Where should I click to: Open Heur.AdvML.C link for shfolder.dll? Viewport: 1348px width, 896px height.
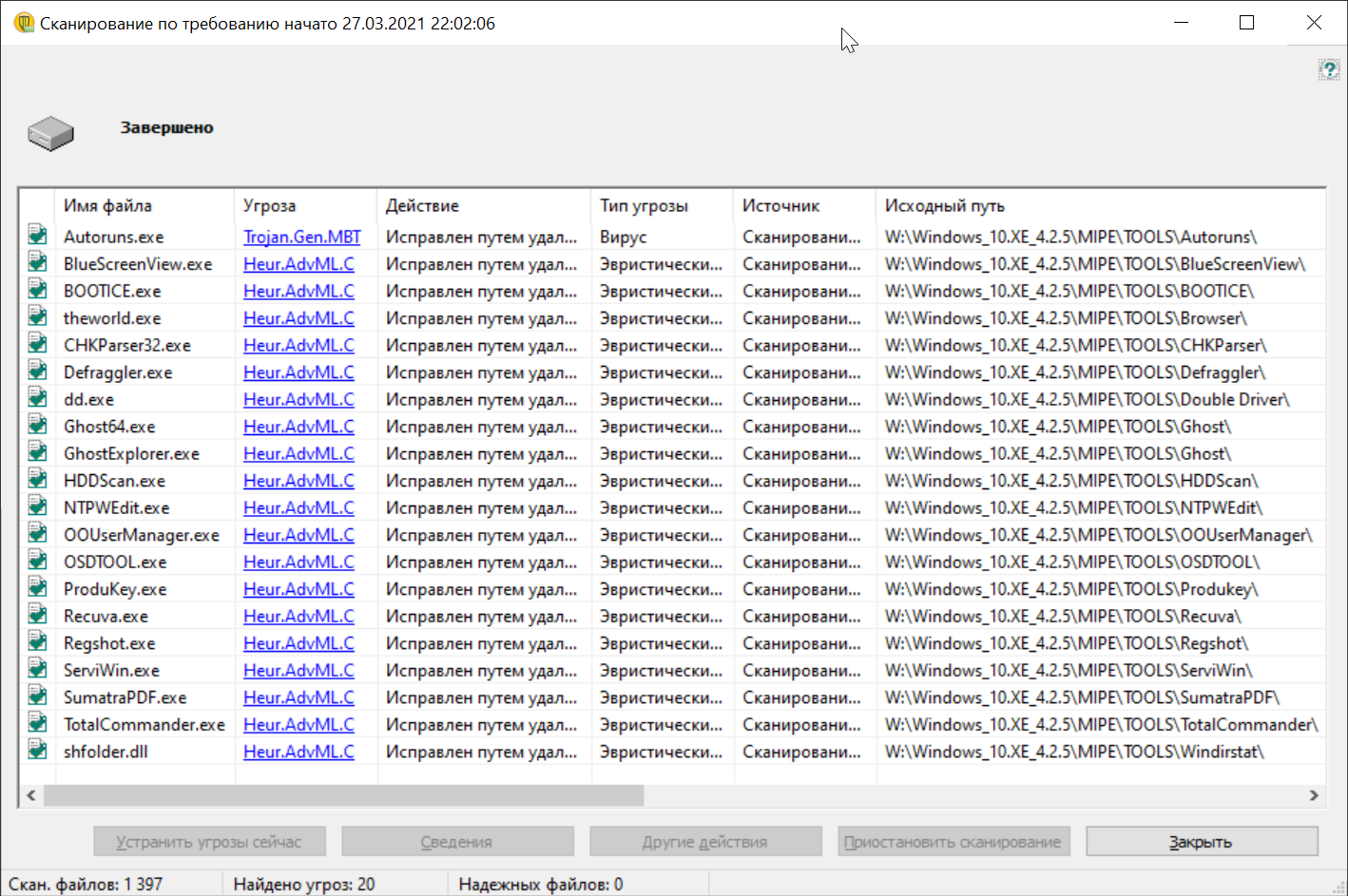(x=298, y=752)
